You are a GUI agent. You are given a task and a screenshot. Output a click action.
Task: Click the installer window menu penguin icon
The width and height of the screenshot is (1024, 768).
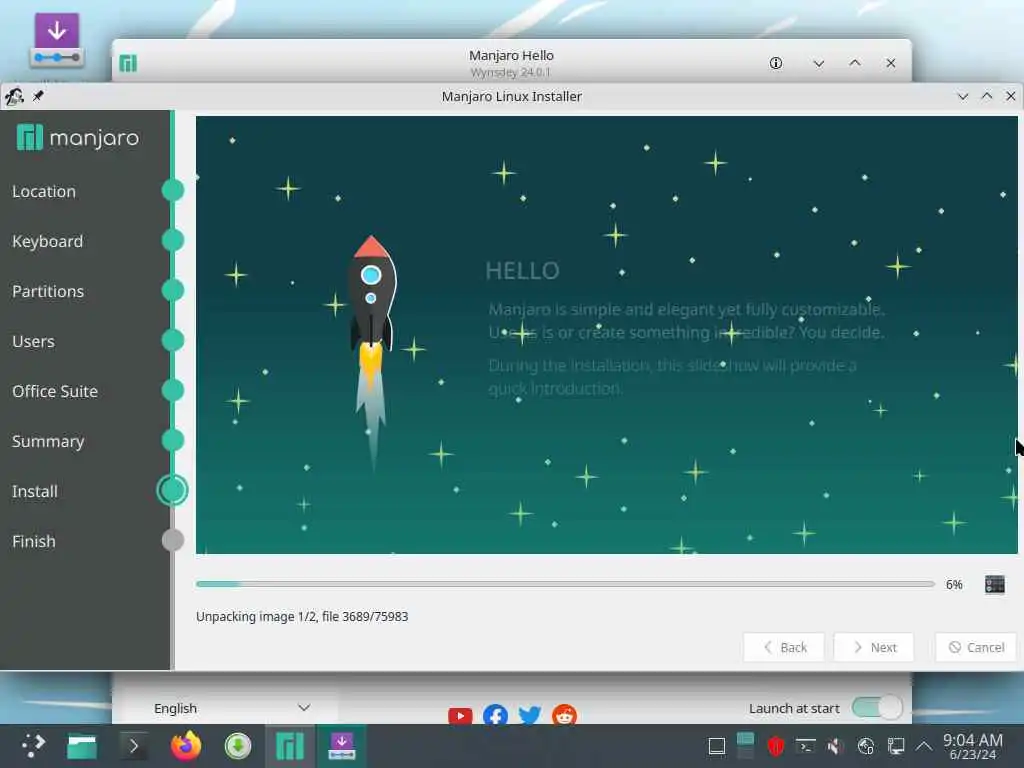[14, 97]
